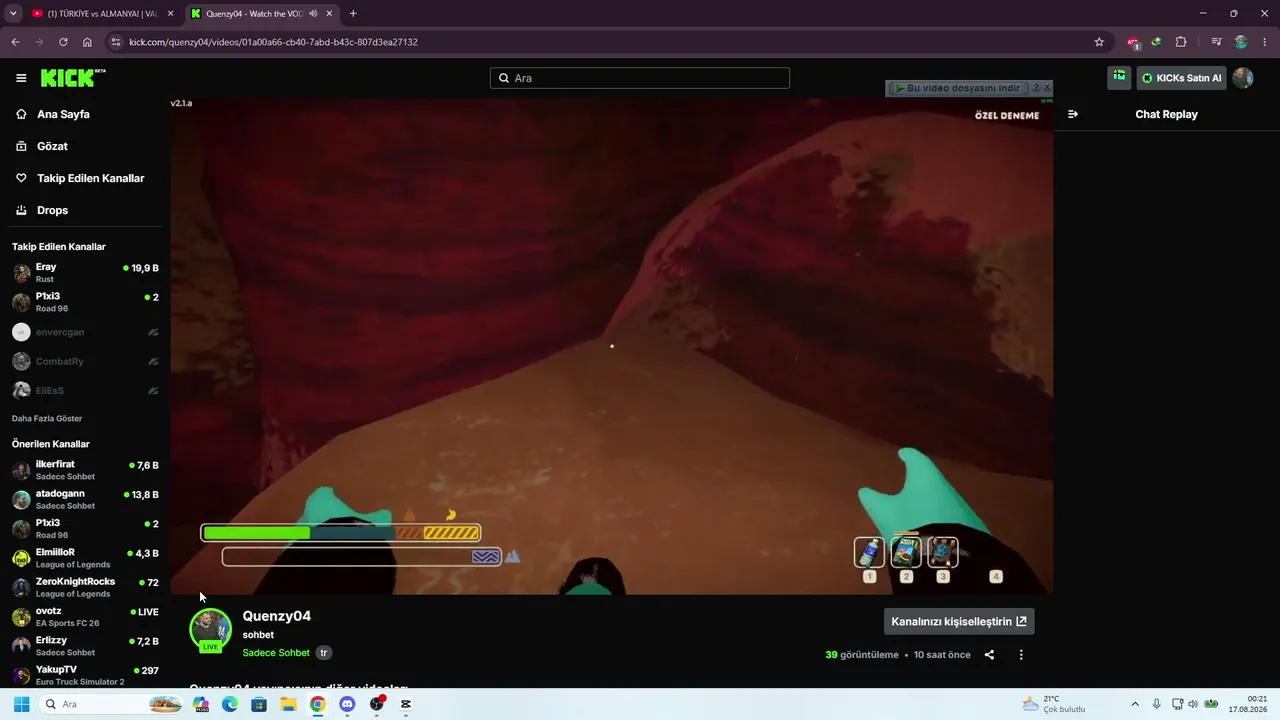This screenshot has width=1280, height=720.
Task: Open the ad blocker extension
Action: pos(1133,42)
